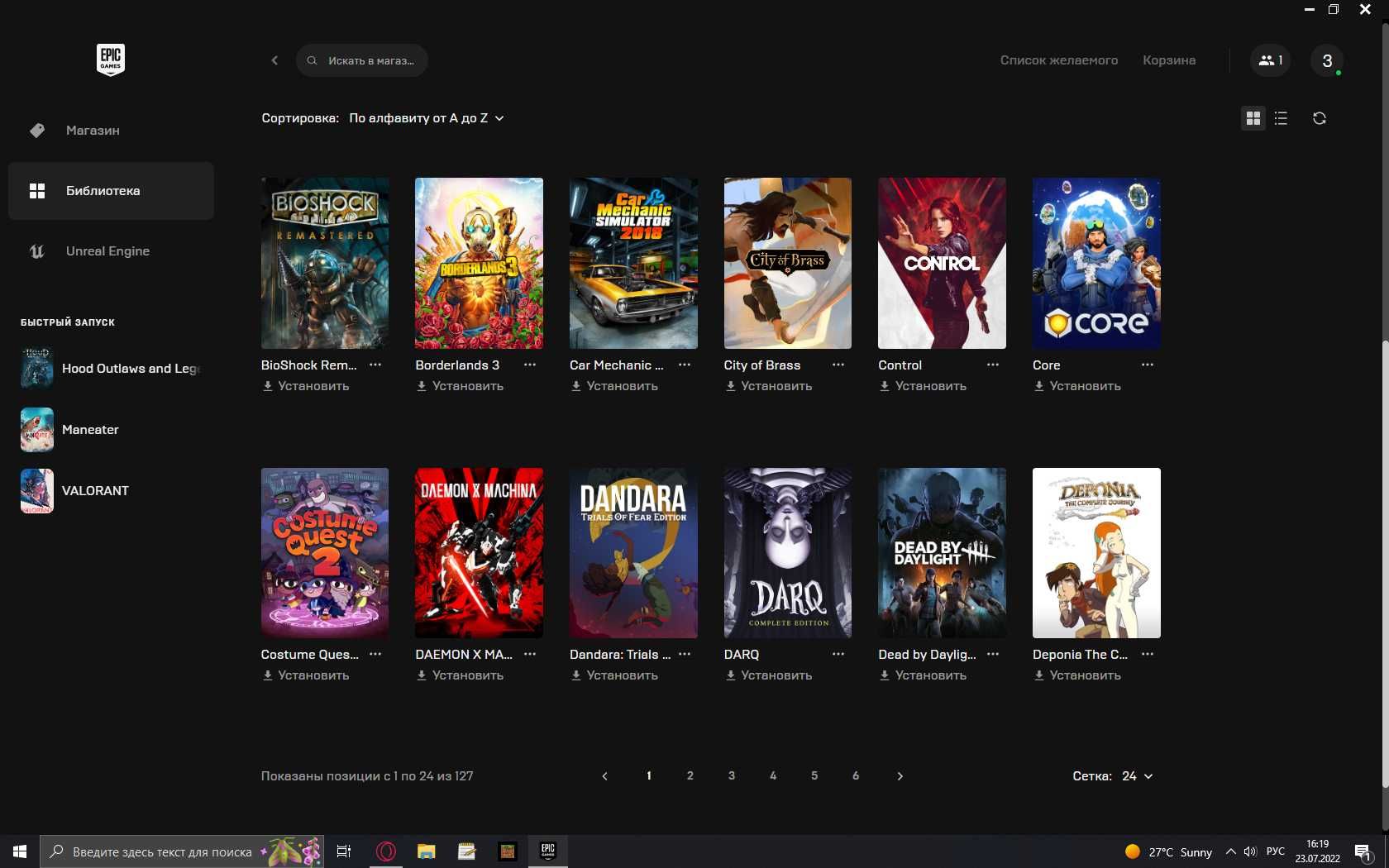Switch to list view icon

[1281, 118]
